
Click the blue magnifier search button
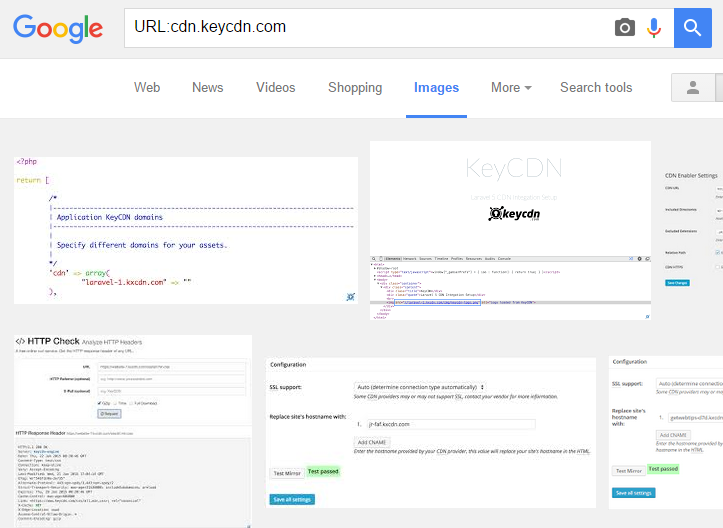coord(693,28)
